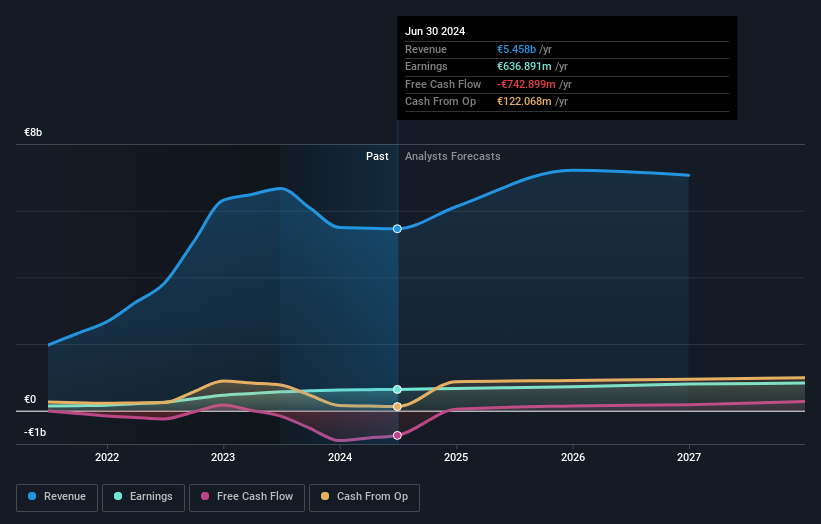Screen dimensions: 821x524
Task: Select the 2023 x-axis label
Action: tap(223, 458)
